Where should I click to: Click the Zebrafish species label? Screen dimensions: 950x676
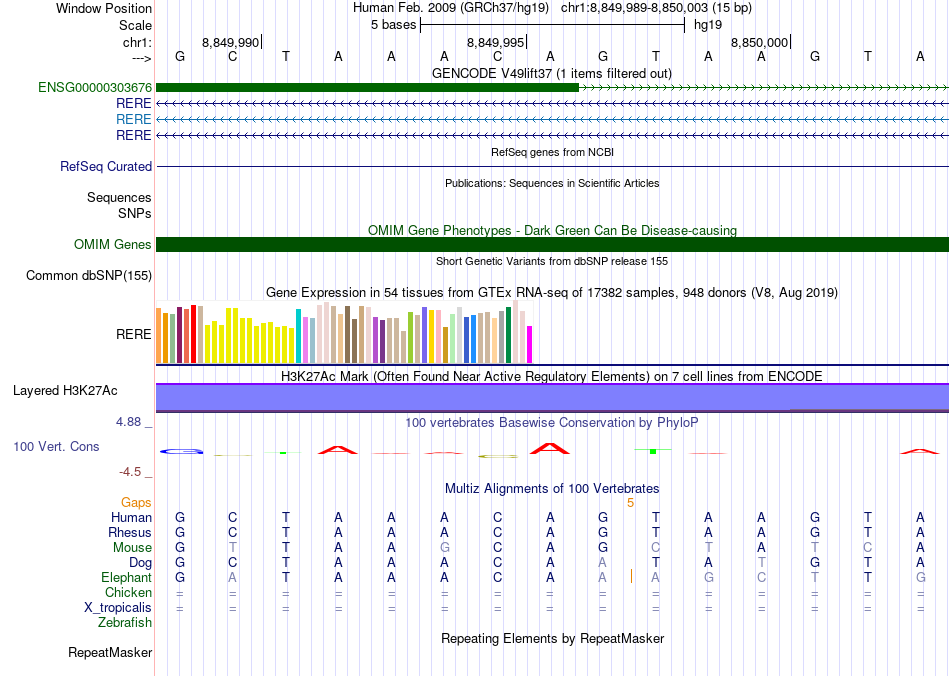pos(125,623)
